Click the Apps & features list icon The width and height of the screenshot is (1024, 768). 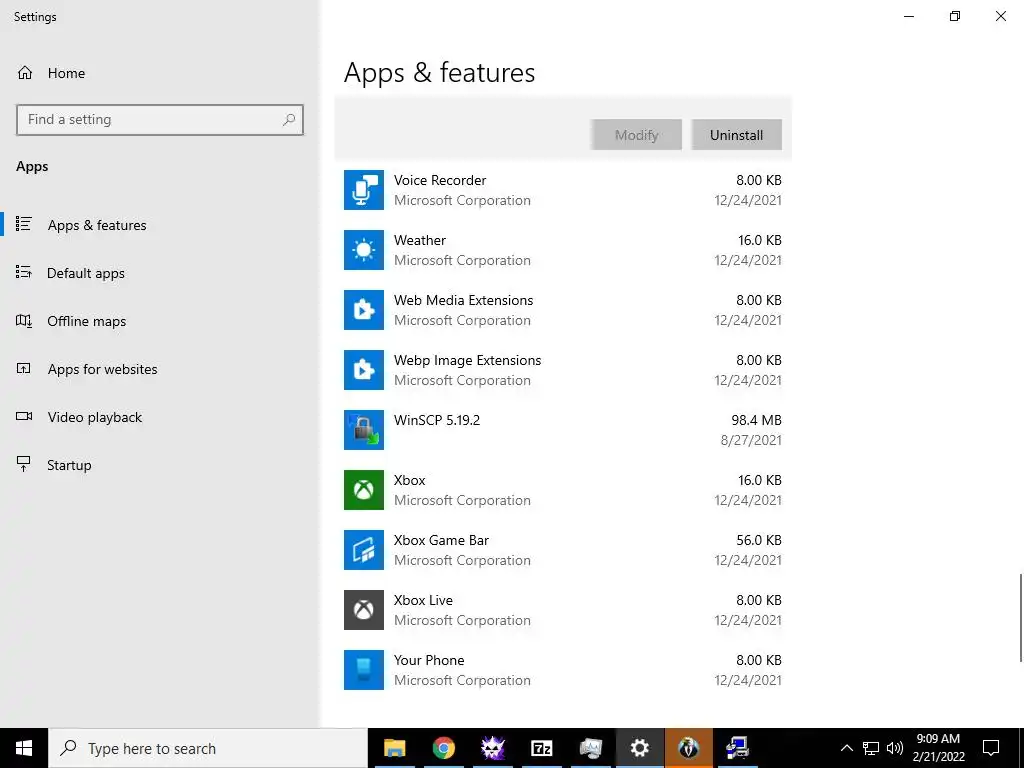pyautogui.click(x=24, y=224)
